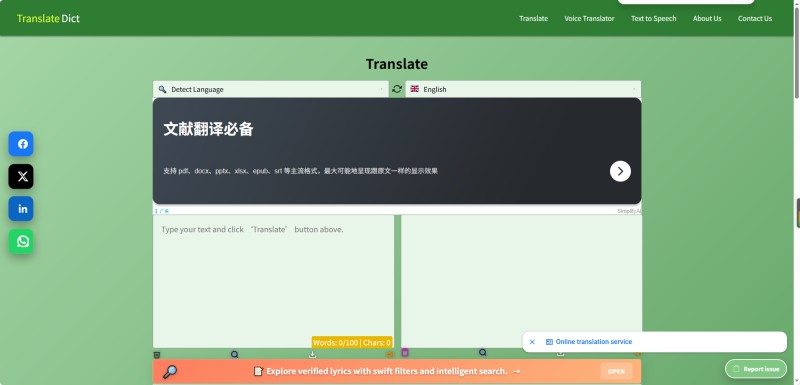Open Voice Translator from the navigation bar
The width and height of the screenshot is (800, 385).
point(589,18)
